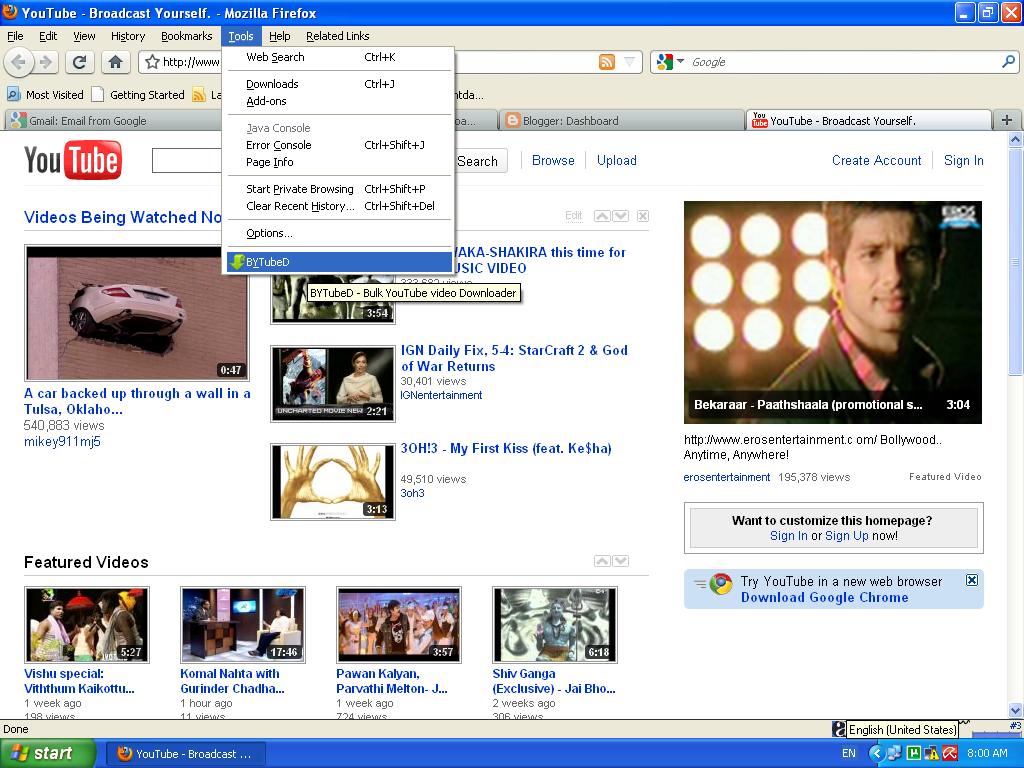Click Sign Up in customize homepage box
This screenshot has height=768, width=1024.
click(x=846, y=536)
